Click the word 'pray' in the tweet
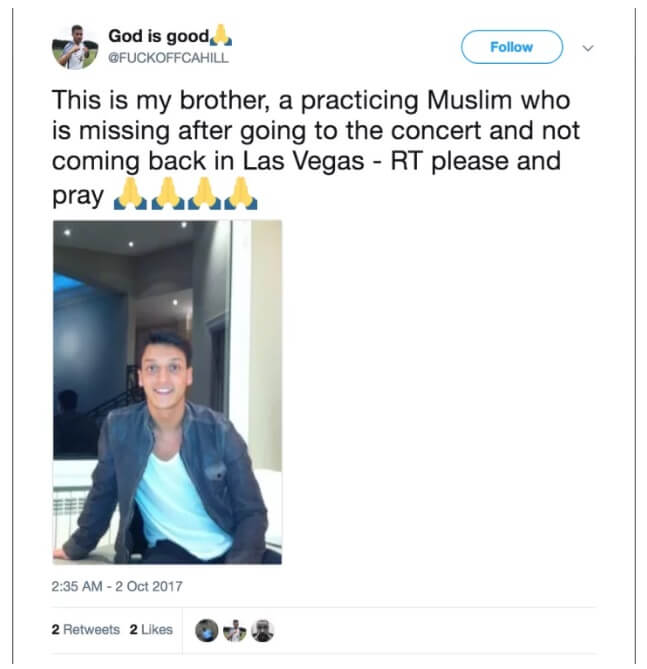 (x=77, y=196)
